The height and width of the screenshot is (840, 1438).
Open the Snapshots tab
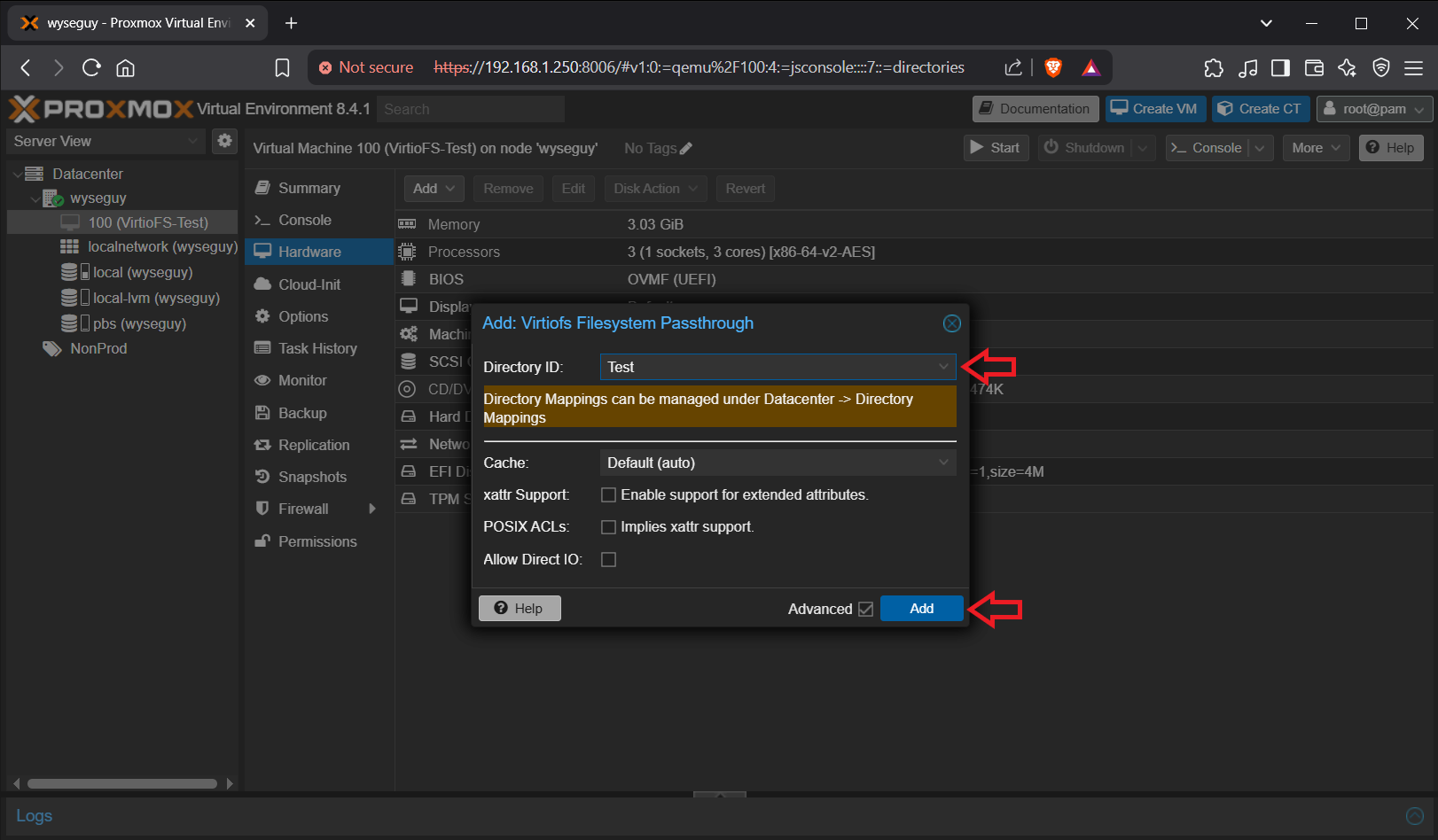(x=319, y=477)
